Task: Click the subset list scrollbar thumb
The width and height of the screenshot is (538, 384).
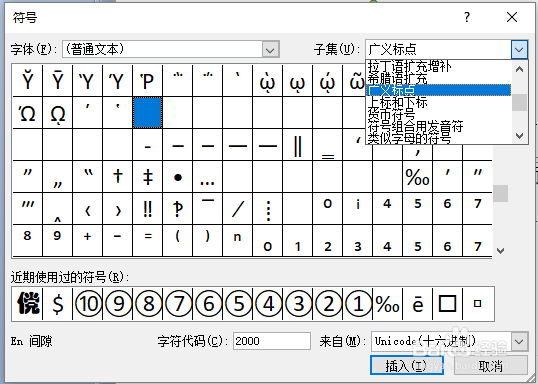Action: (519, 102)
